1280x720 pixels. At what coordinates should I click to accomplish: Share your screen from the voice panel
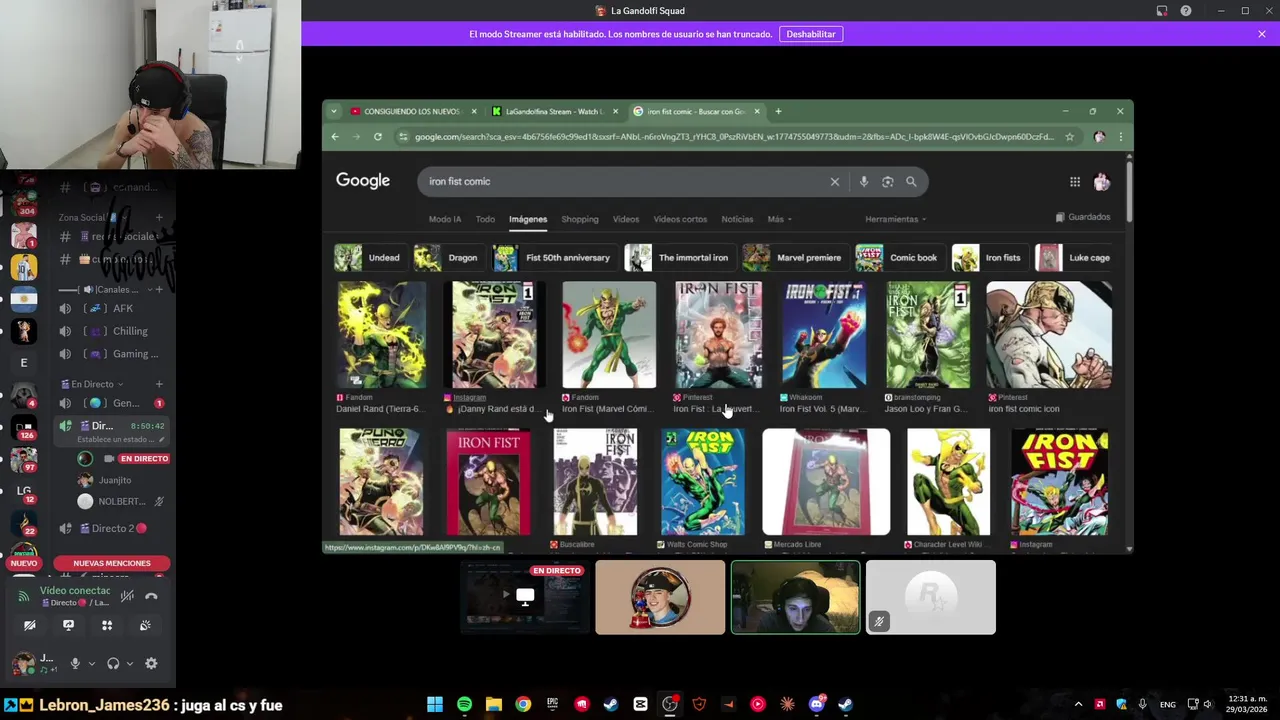pos(68,625)
